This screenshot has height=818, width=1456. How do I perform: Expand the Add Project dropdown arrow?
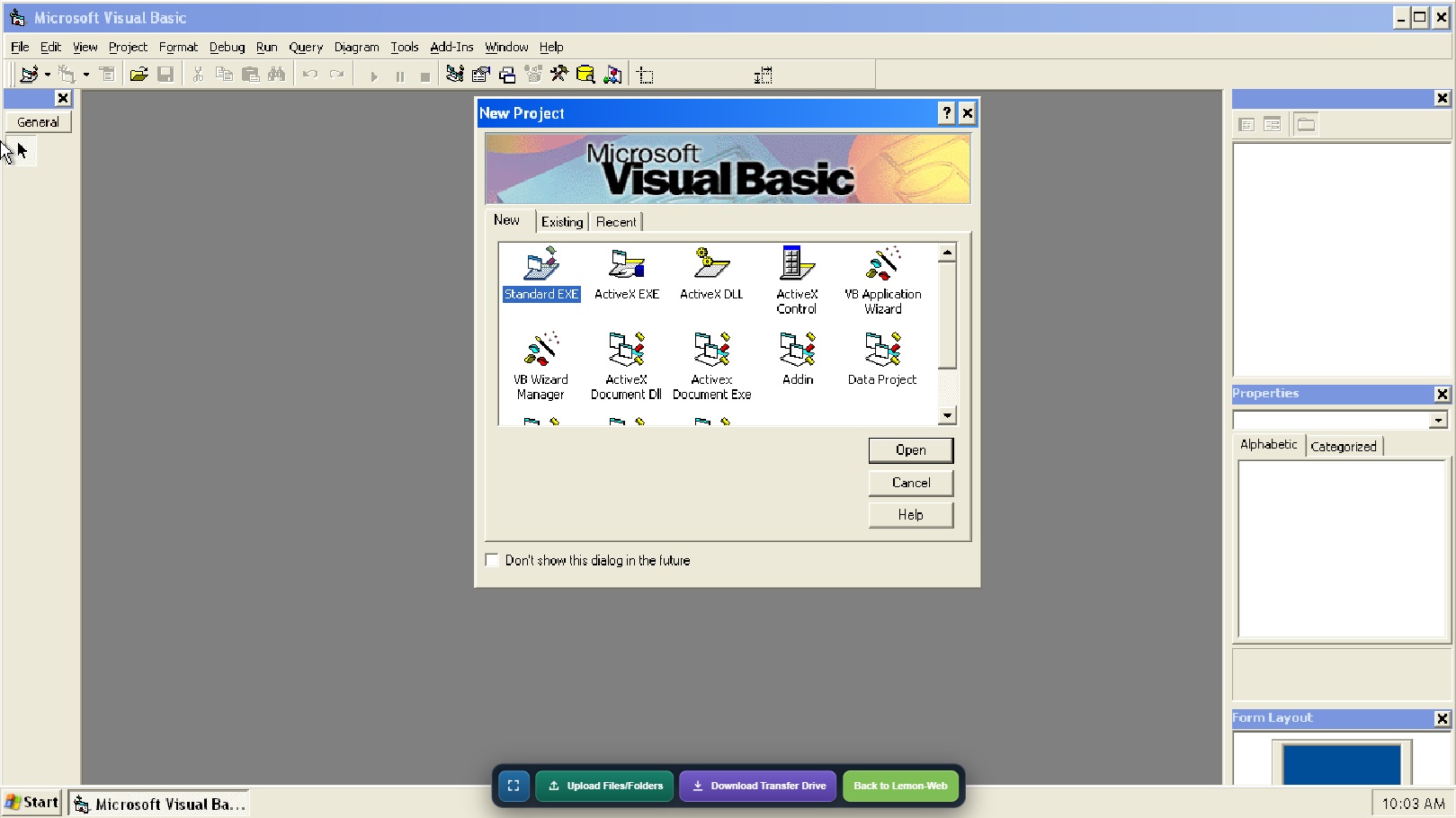(48, 75)
